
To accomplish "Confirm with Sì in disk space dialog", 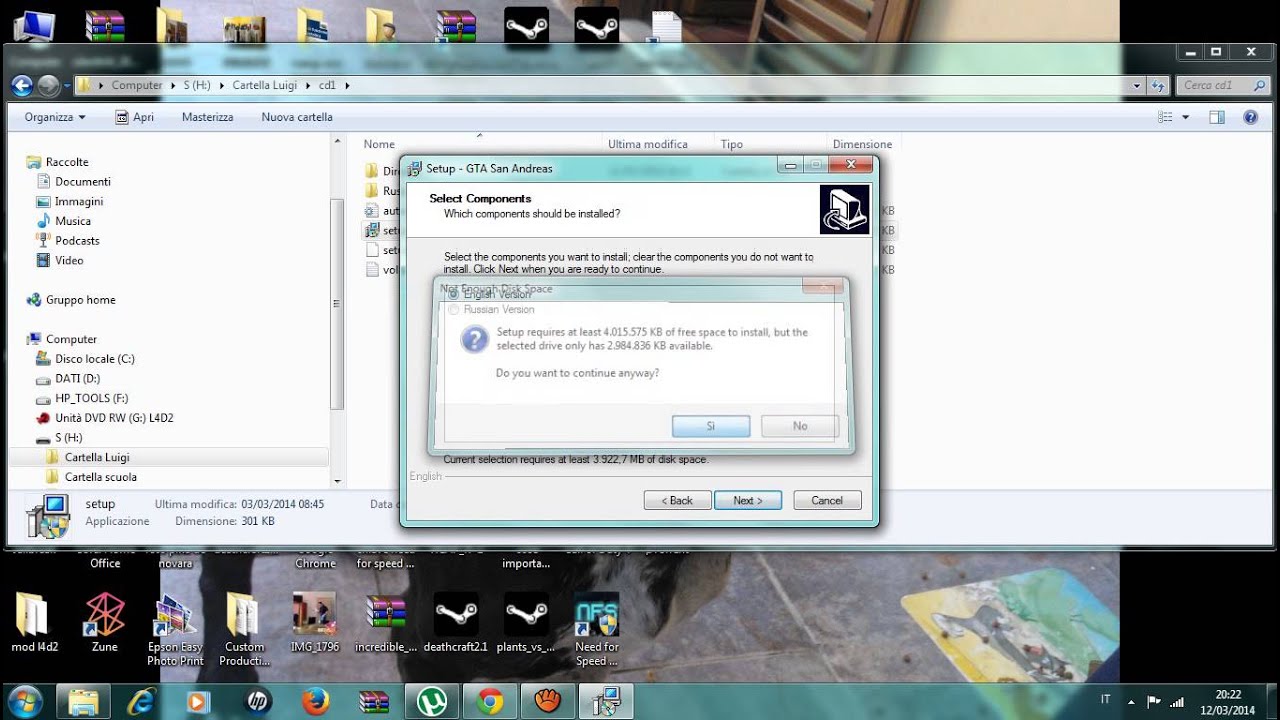I will tap(711, 426).
